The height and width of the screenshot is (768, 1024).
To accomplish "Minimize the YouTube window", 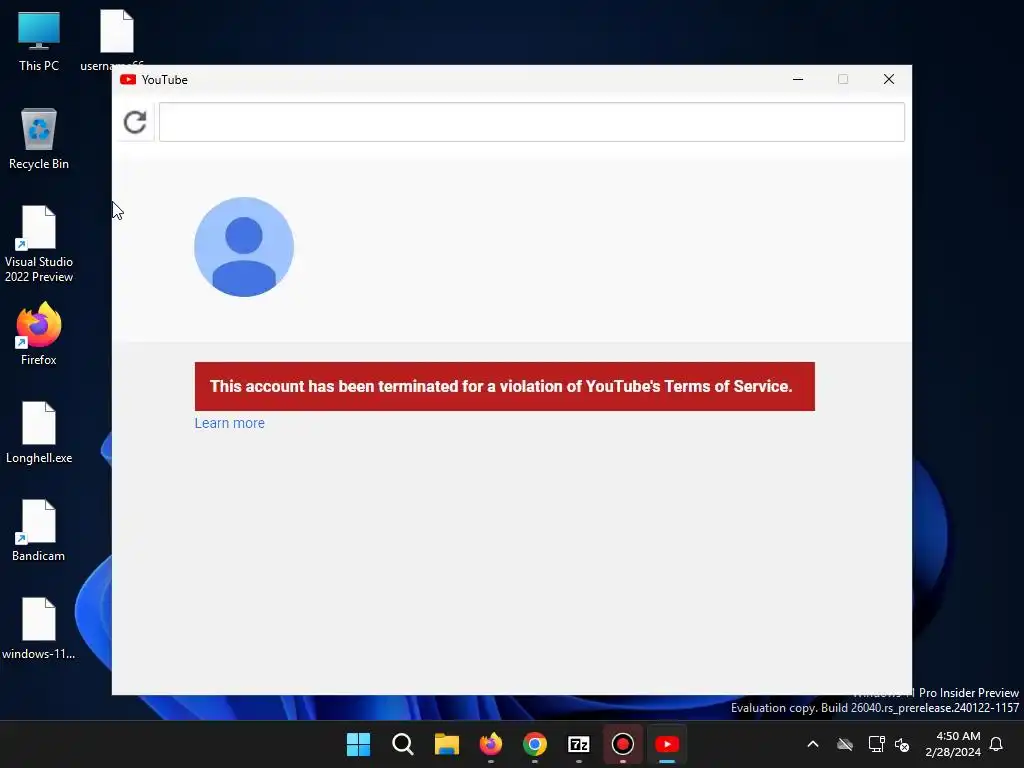I will 797,79.
